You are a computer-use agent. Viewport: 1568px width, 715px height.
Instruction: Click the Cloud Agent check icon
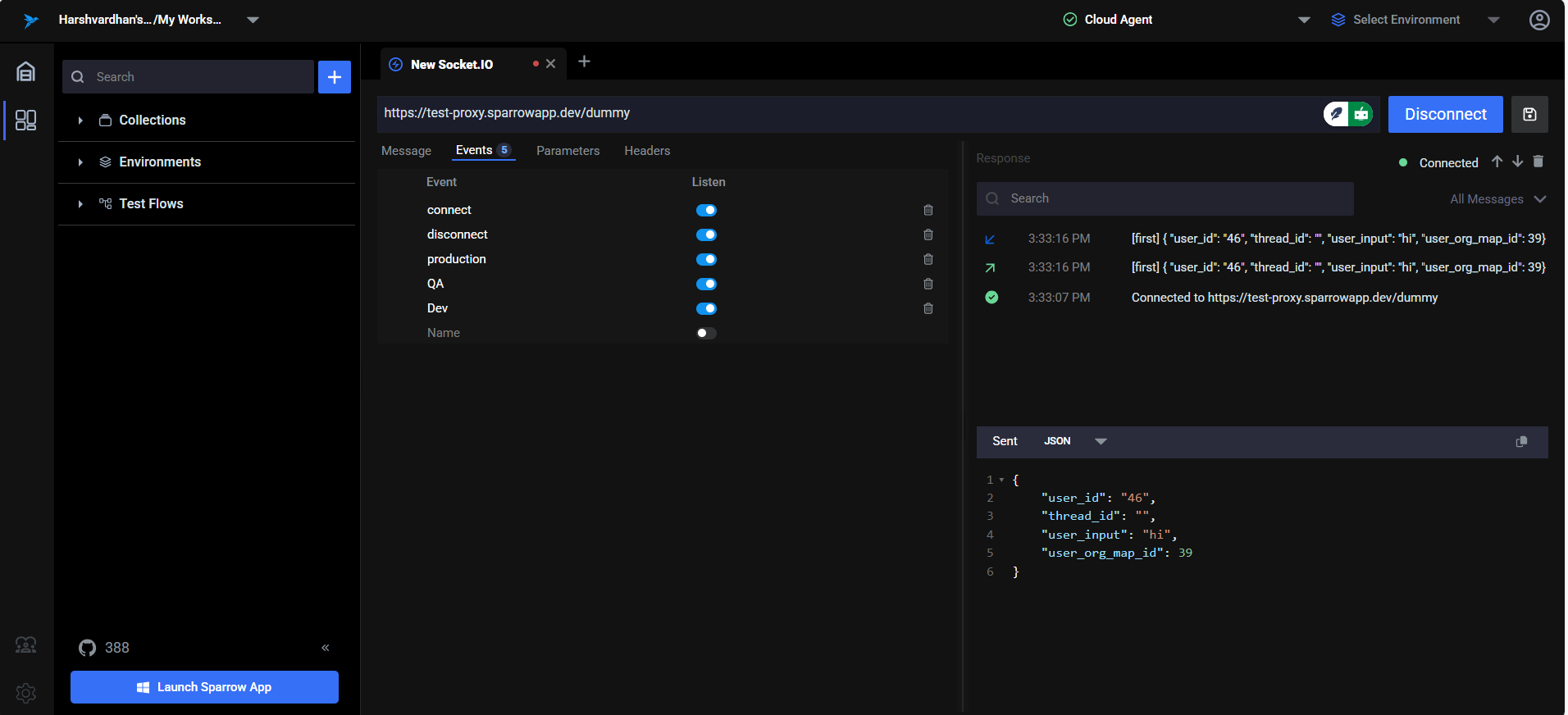[1070, 20]
